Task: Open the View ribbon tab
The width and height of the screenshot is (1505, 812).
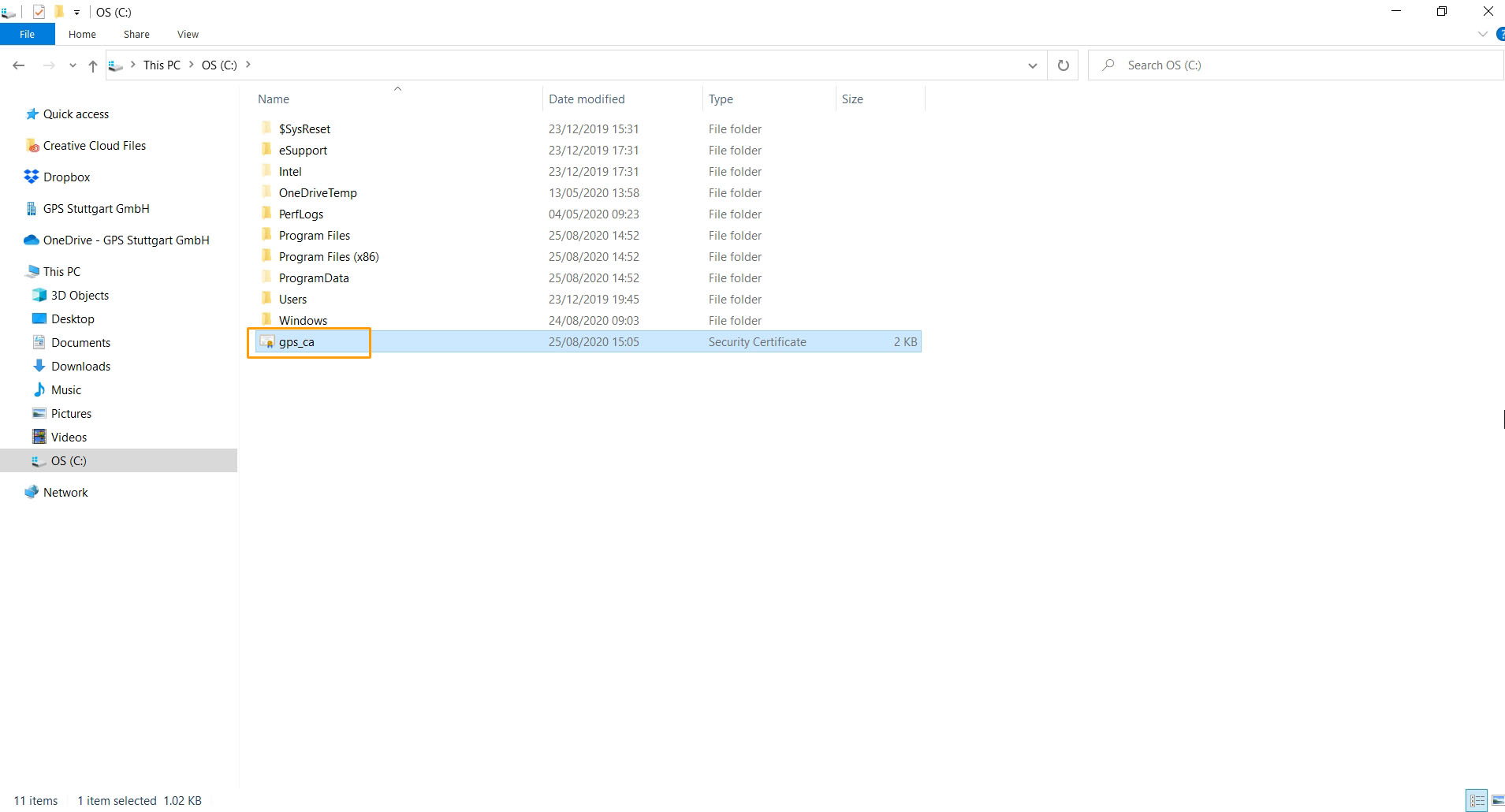Action: pos(188,35)
